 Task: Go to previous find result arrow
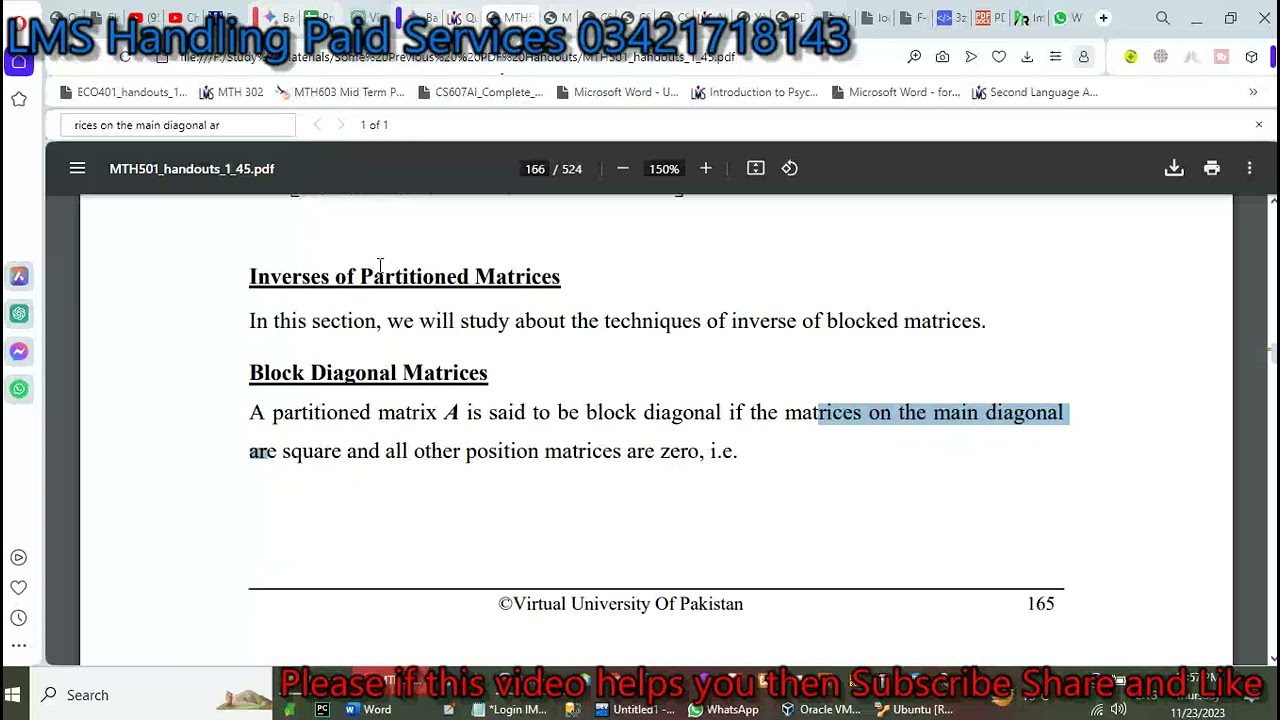tap(317, 125)
